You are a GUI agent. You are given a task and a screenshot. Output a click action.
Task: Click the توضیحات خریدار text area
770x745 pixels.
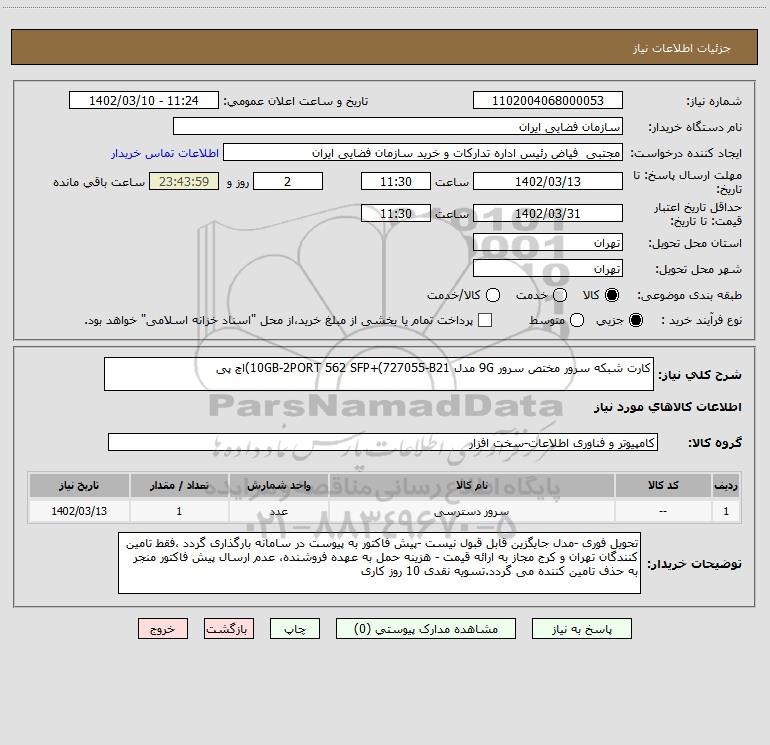point(379,563)
